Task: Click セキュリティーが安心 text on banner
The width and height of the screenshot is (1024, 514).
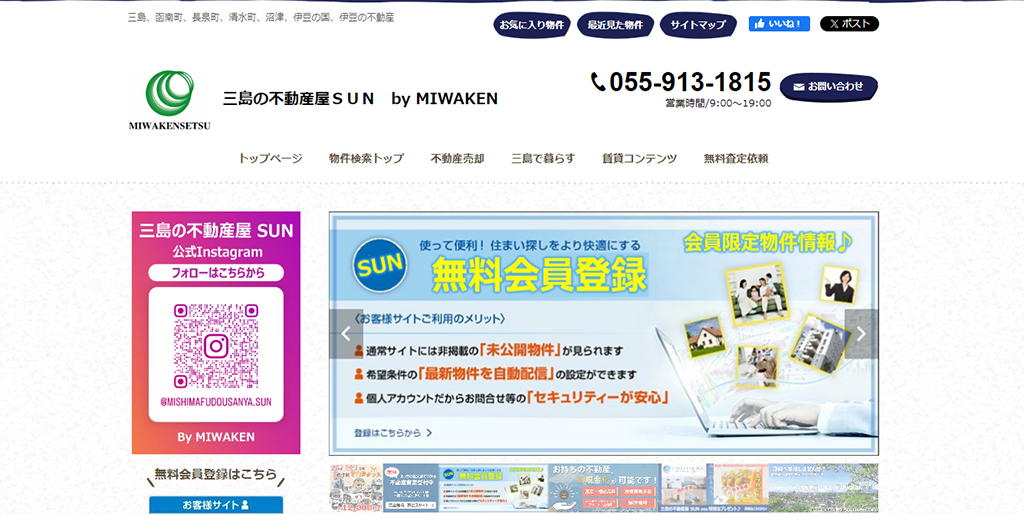Action: (x=598, y=397)
